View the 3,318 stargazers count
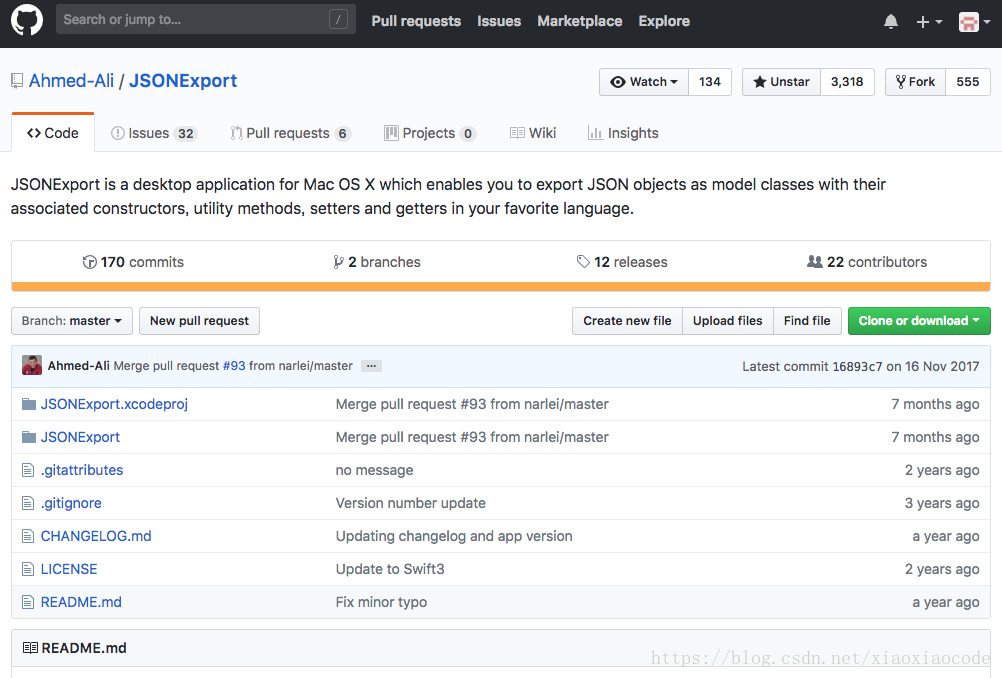The width and height of the screenshot is (1002, 678). [x=847, y=82]
